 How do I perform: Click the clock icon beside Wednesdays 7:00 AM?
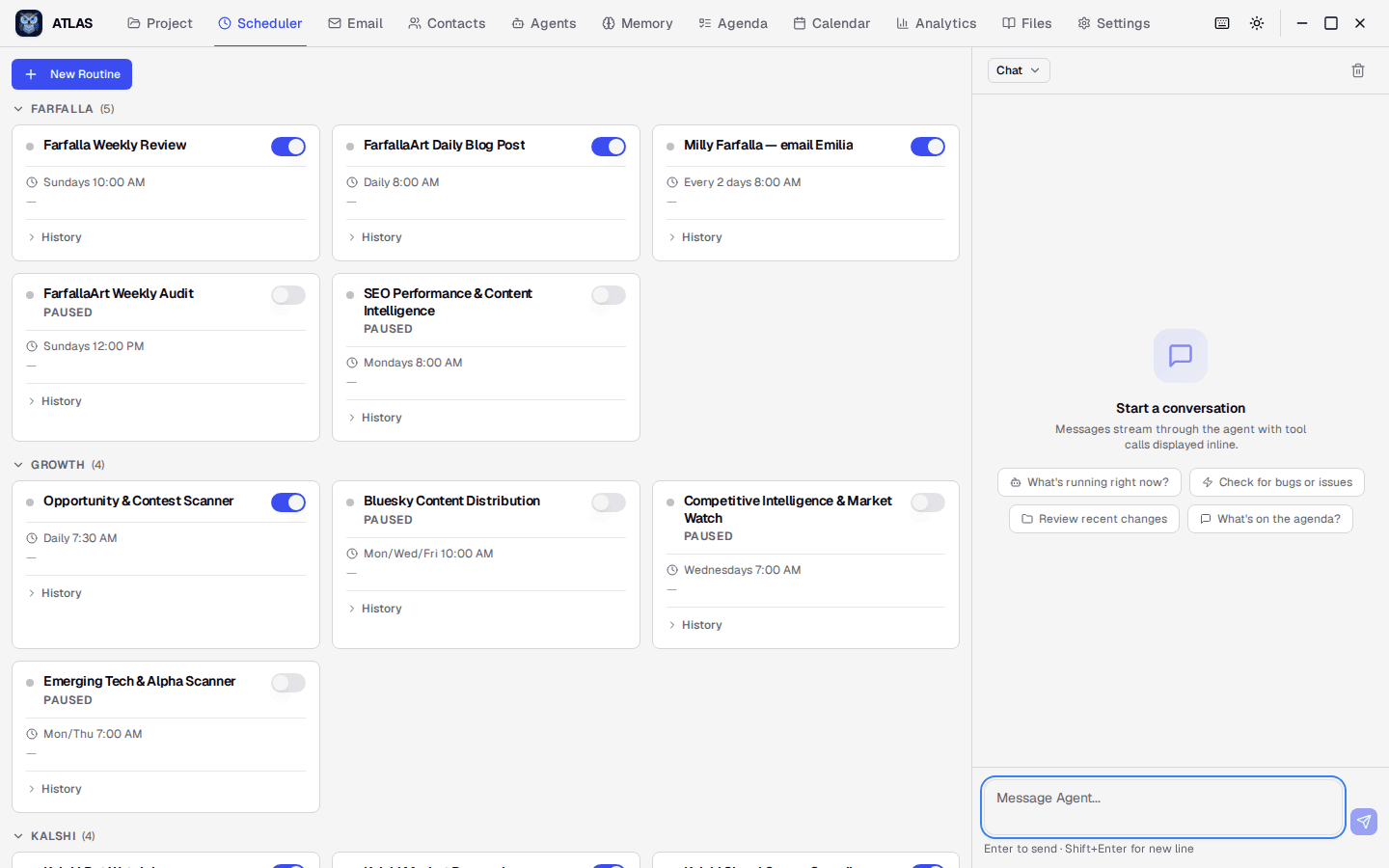coord(672,570)
